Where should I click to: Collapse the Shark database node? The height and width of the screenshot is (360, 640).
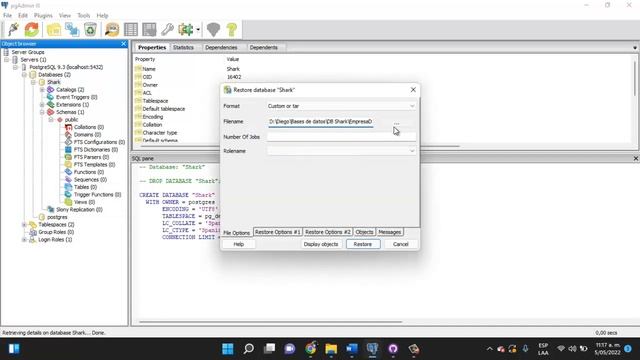click(33, 82)
